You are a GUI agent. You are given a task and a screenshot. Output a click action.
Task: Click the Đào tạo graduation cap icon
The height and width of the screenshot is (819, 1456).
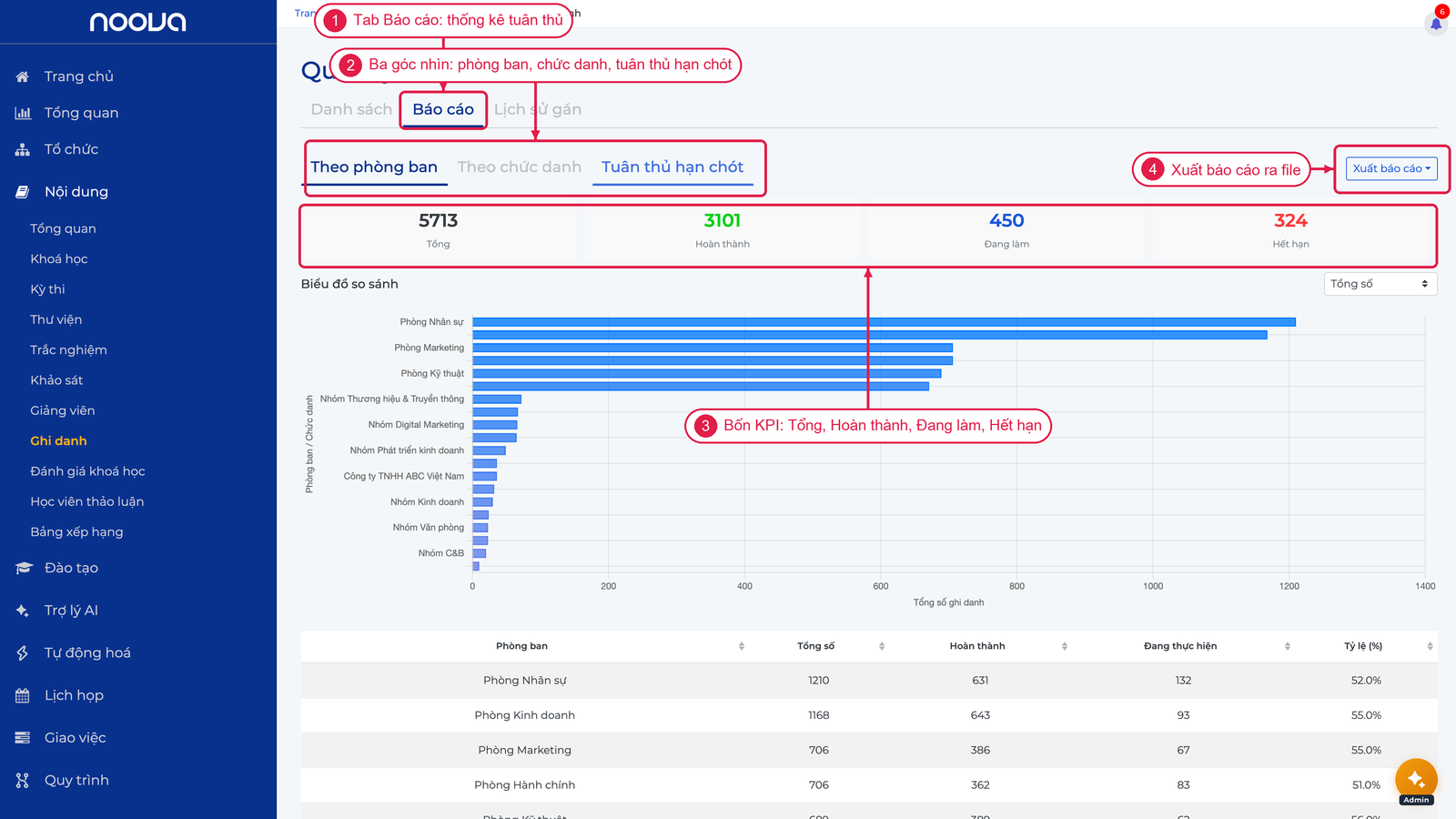24,568
